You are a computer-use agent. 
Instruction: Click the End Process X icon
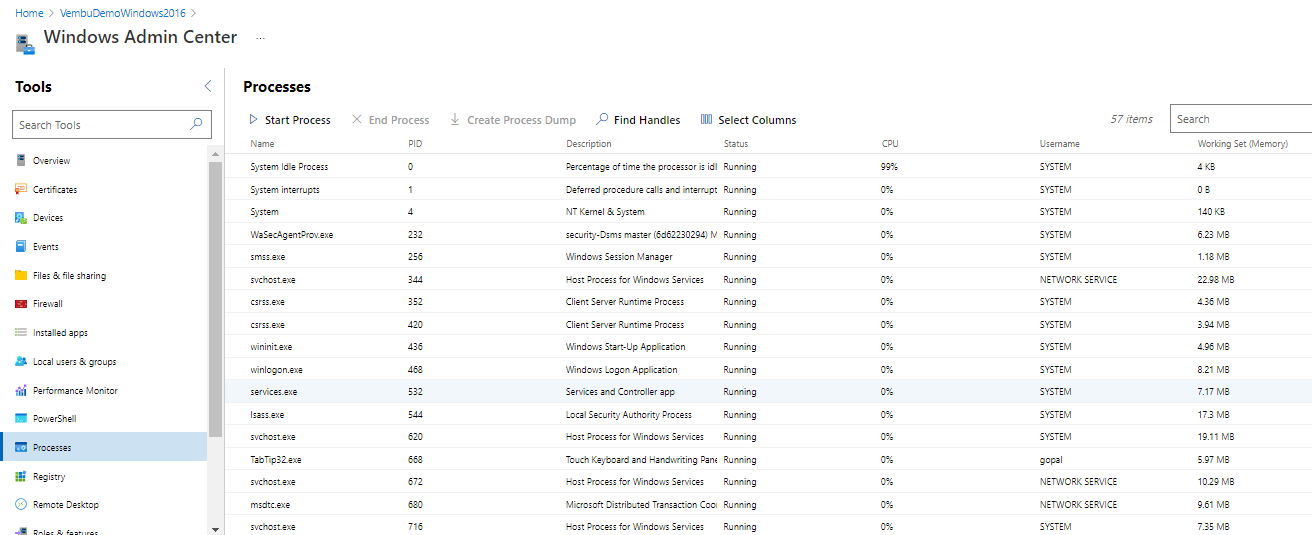[357, 119]
